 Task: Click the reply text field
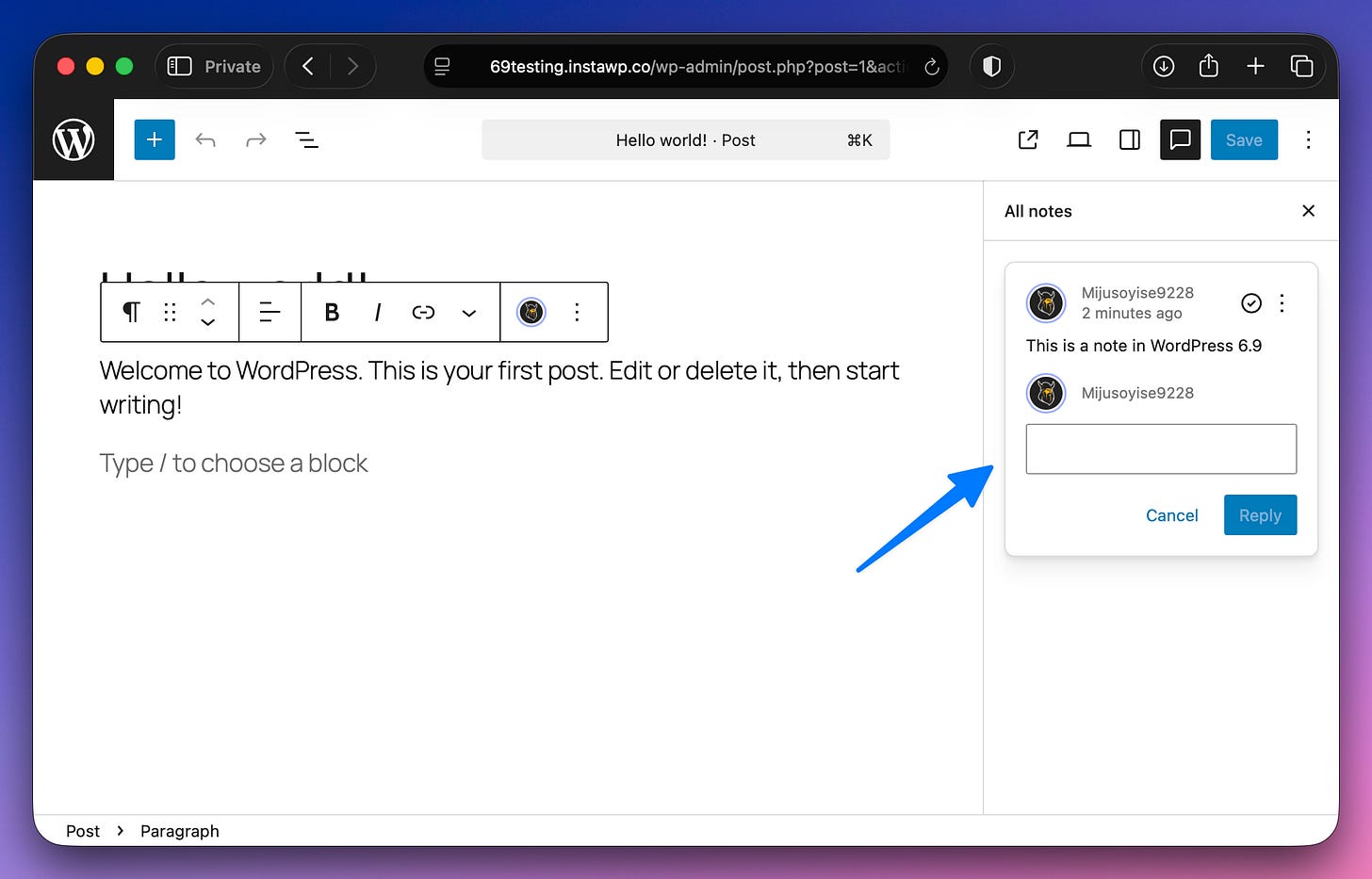(x=1161, y=448)
